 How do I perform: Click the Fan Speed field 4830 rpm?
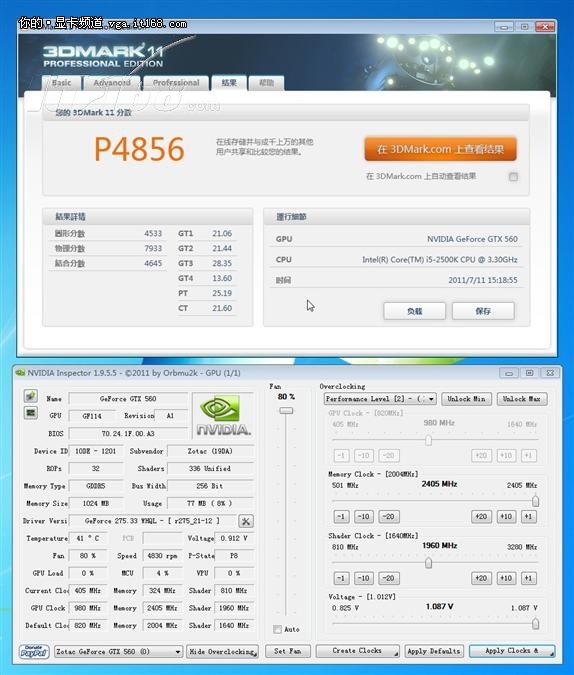click(x=162, y=556)
